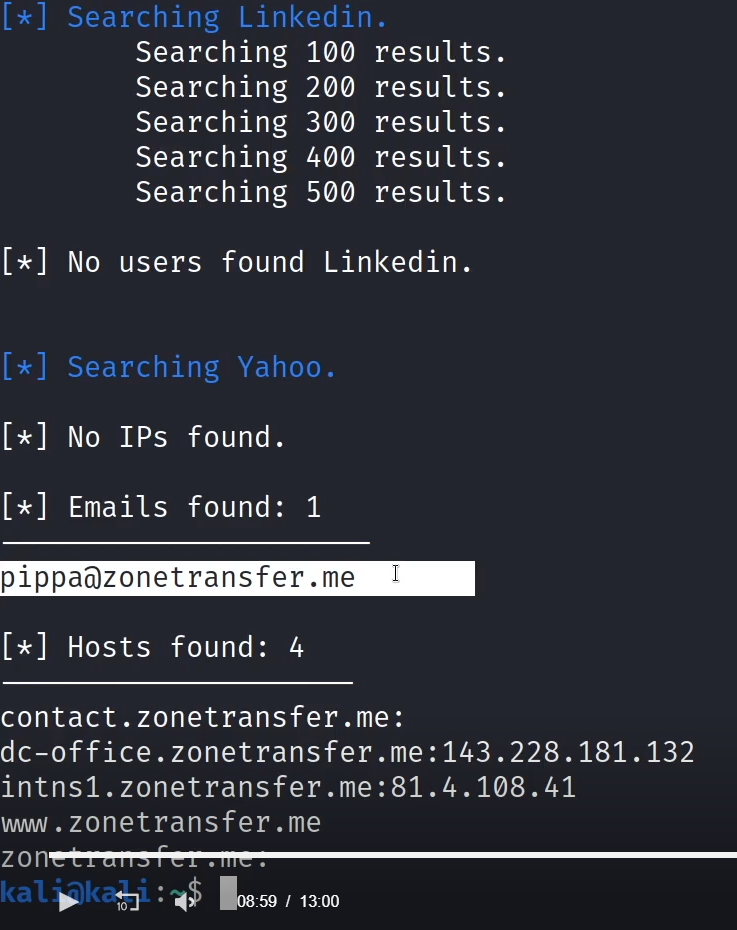Click the contact.zonetransfer.me host line

(x=202, y=718)
